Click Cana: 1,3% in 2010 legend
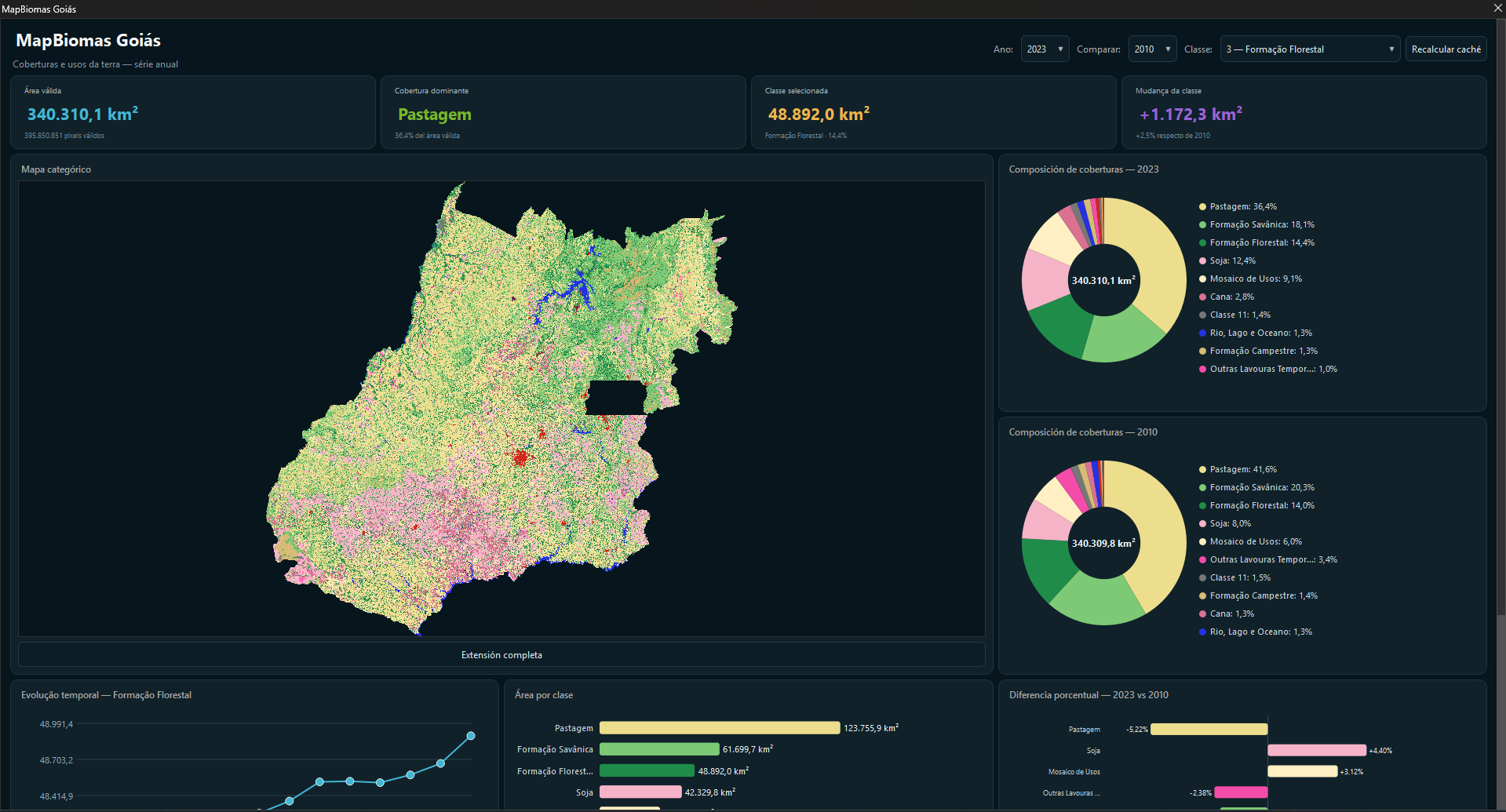This screenshot has width=1506, height=812. 1227,614
